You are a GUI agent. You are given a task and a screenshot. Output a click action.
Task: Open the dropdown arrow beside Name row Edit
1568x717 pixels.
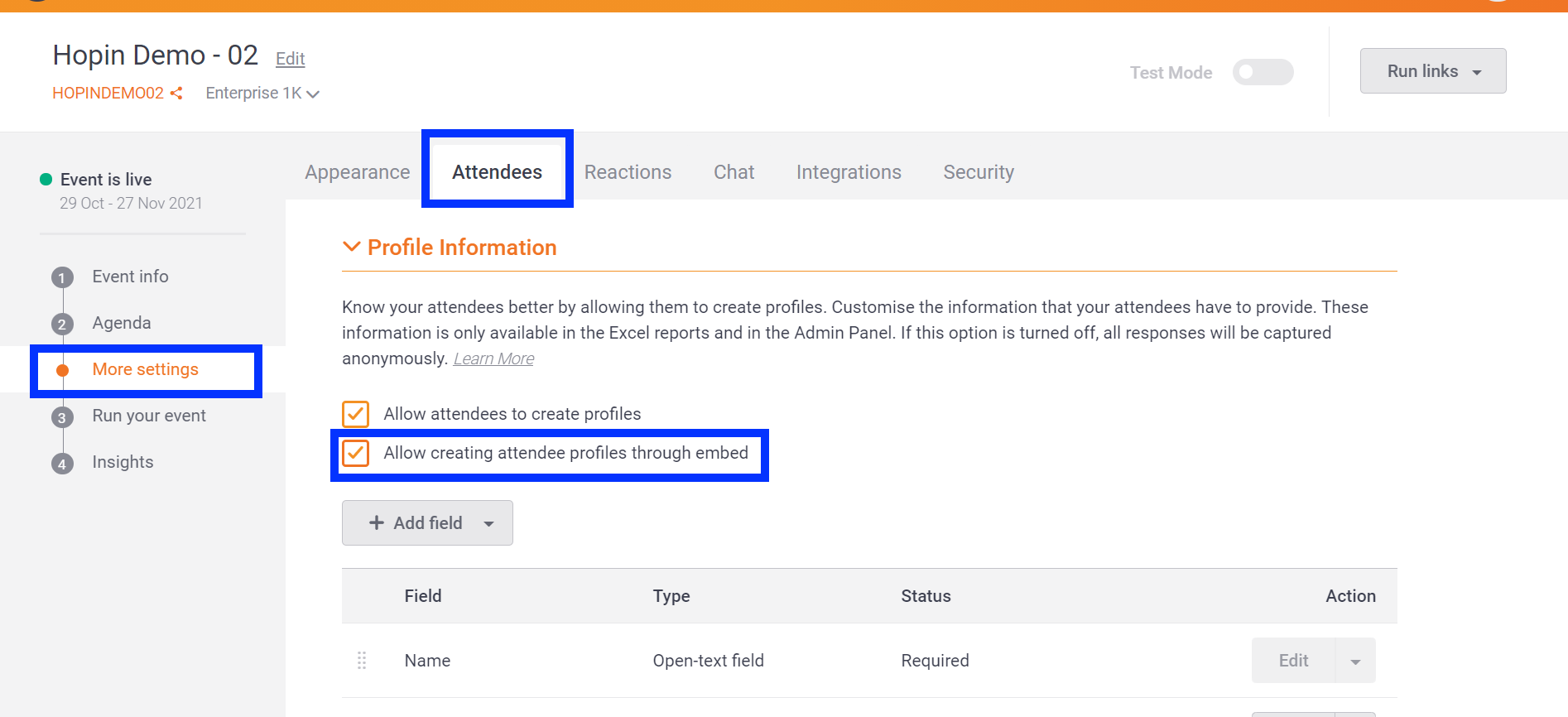(1355, 661)
